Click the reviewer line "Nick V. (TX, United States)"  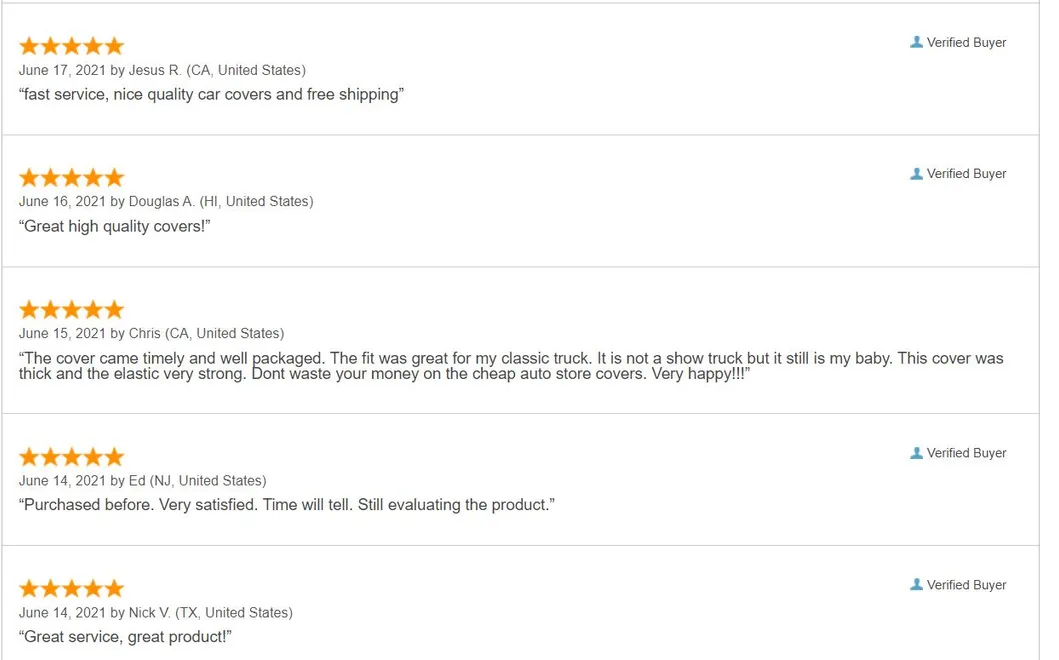click(x=210, y=612)
